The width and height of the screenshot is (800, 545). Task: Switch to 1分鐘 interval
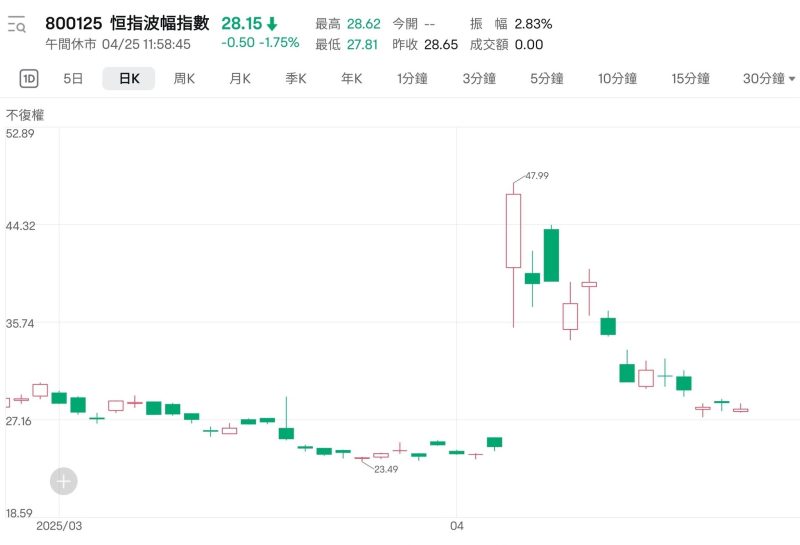click(413, 79)
